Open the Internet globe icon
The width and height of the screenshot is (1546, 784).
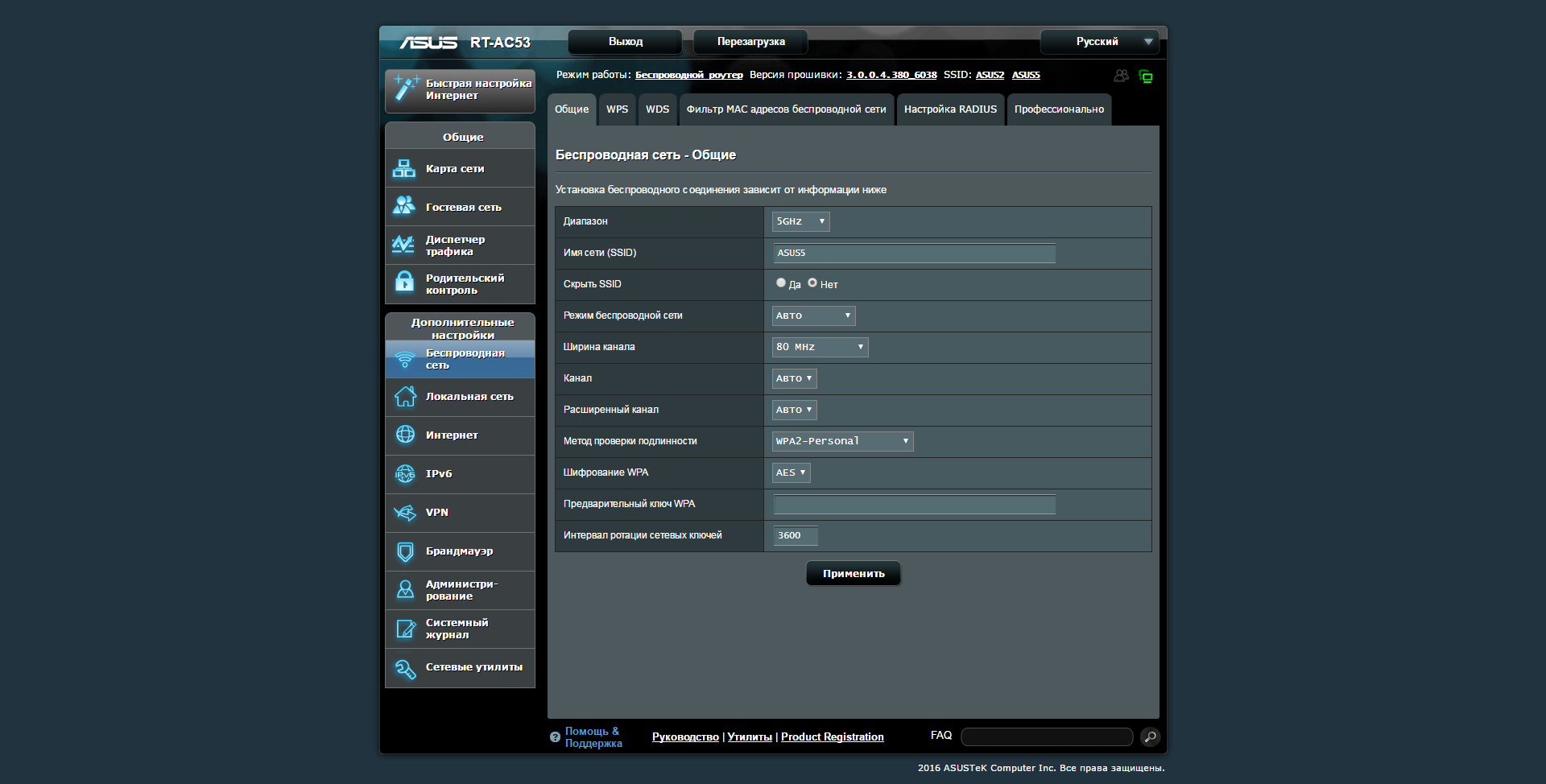pyautogui.click(x=405, y=435)
